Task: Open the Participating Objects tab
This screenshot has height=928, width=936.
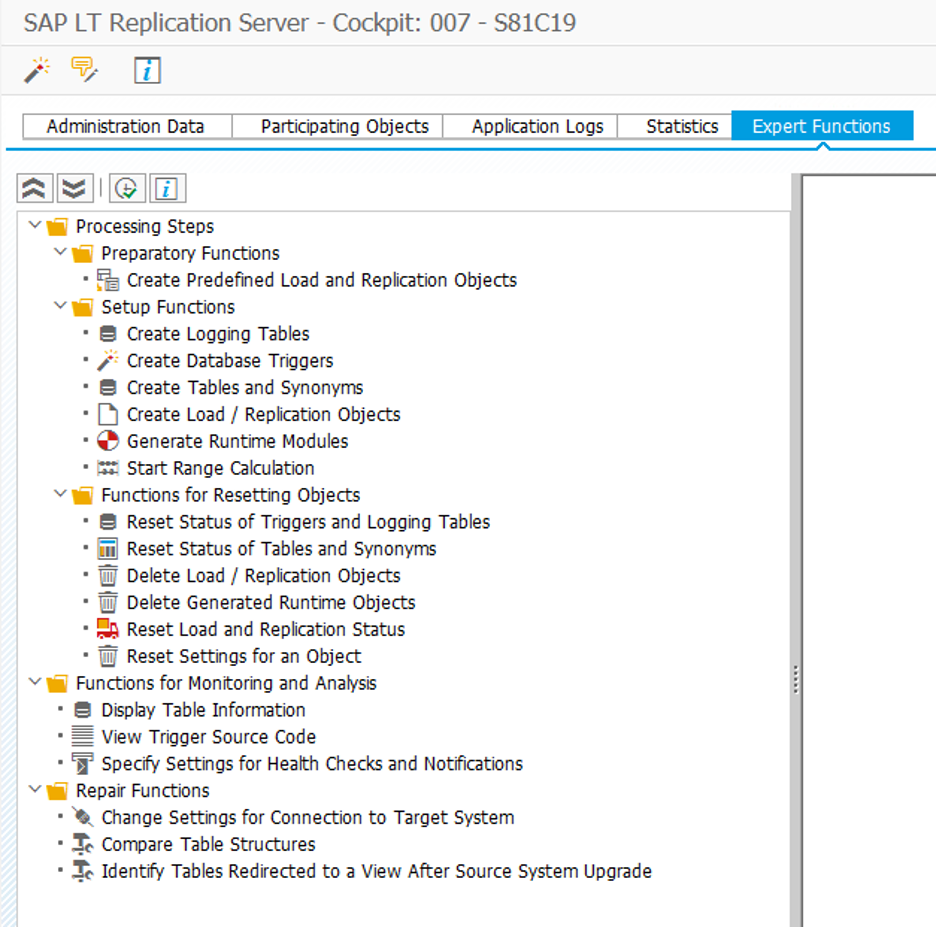Action: pyautogui.click(x=337, y=127)
